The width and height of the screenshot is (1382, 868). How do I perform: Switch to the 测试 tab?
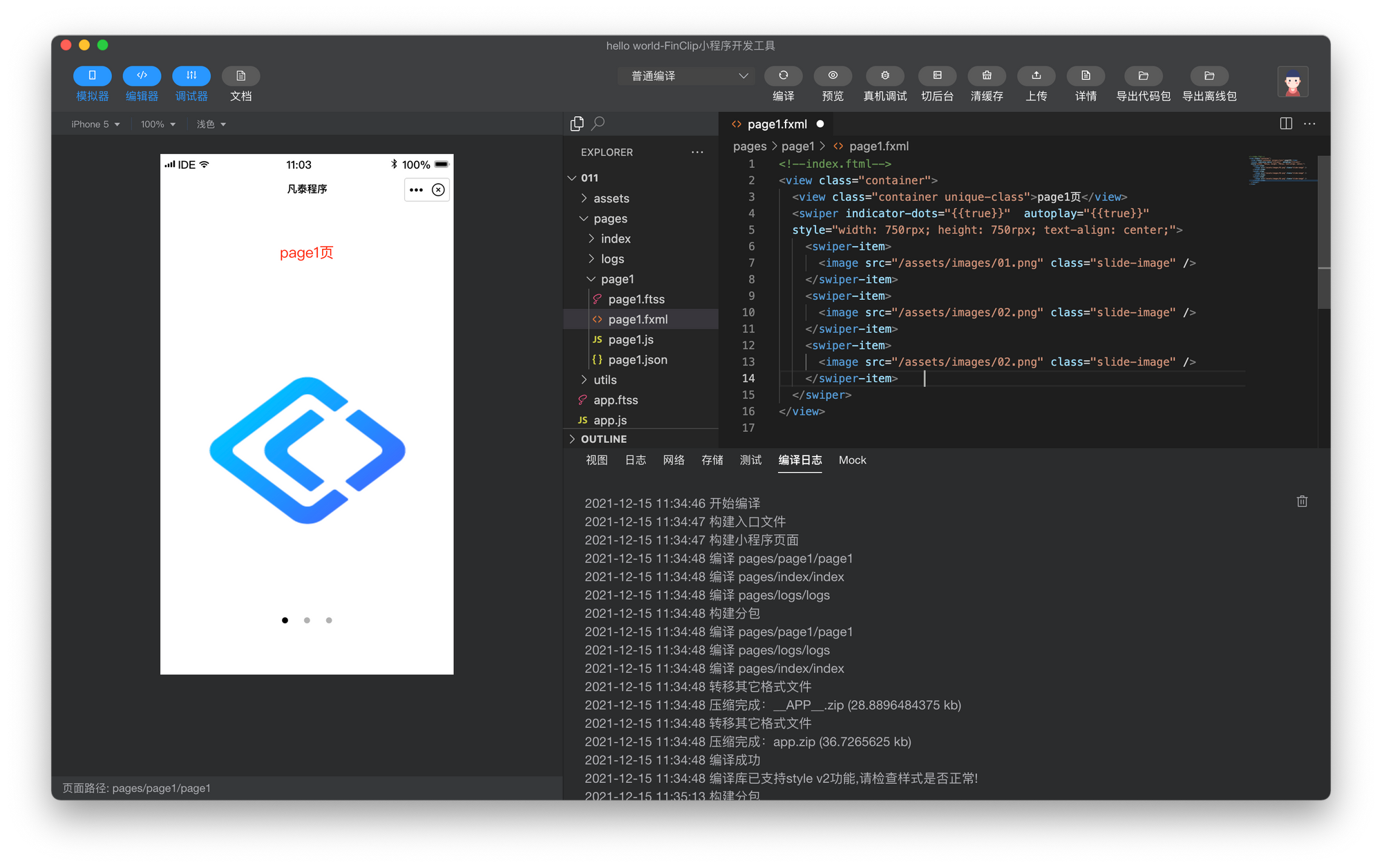pos(750,460)
